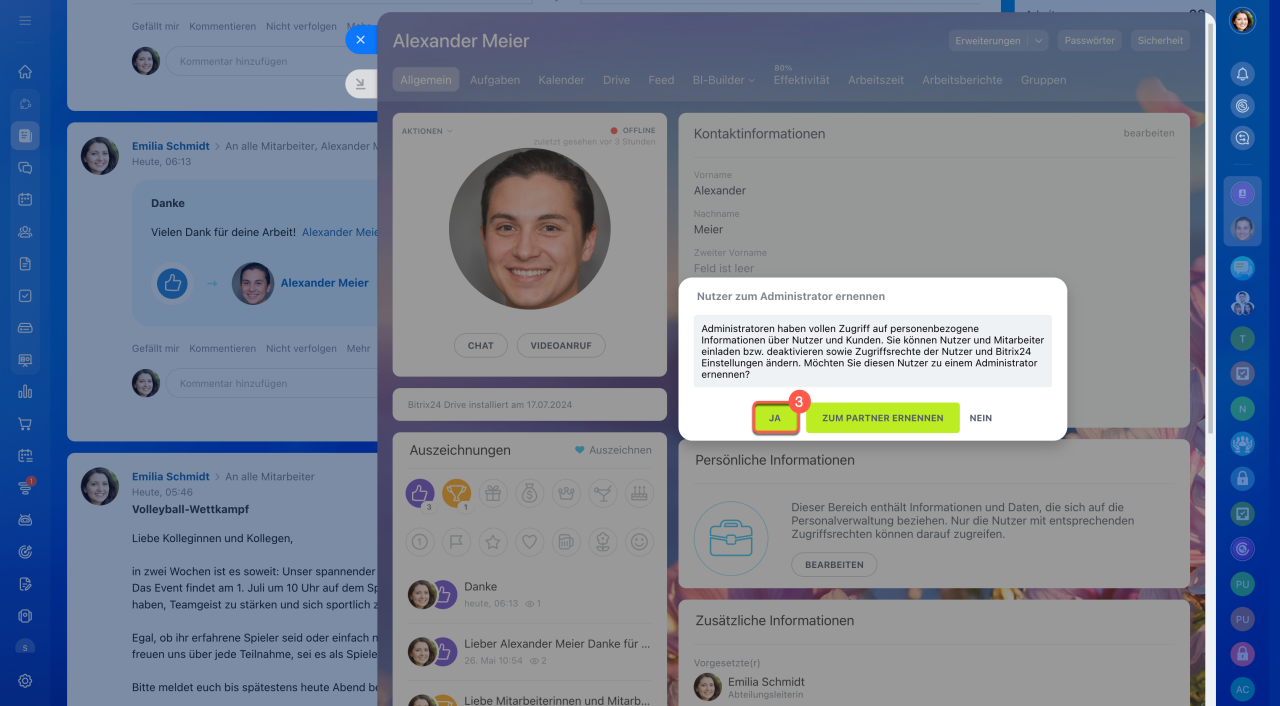Open Emilia Schmidt supervisor link
The image size is (1280, 706).
pos(767,682)
